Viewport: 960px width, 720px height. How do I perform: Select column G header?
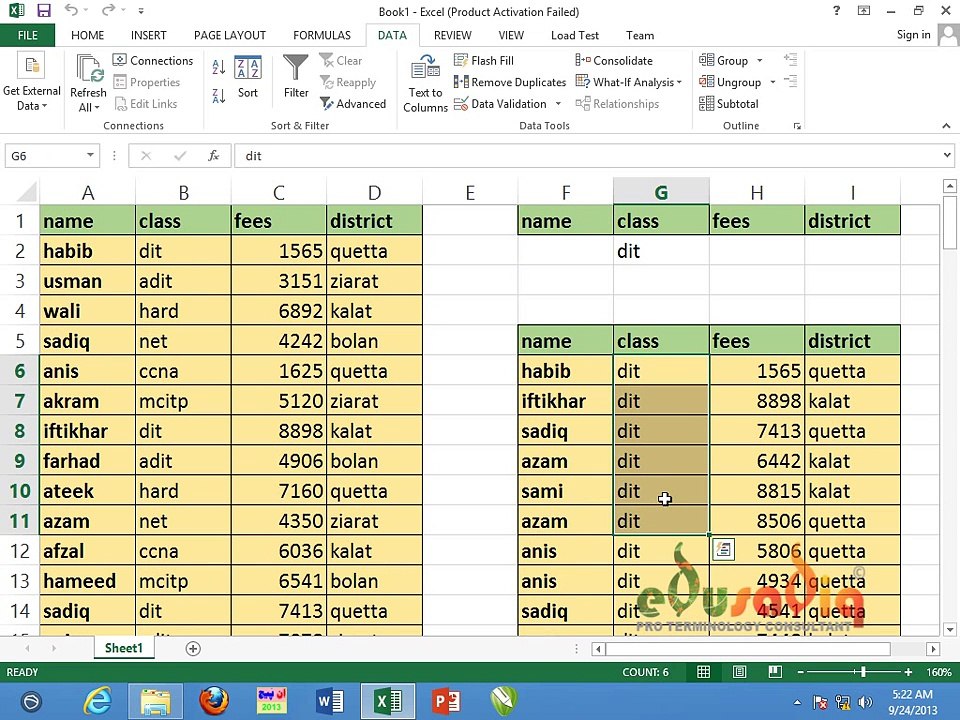[x=661, y=193]
